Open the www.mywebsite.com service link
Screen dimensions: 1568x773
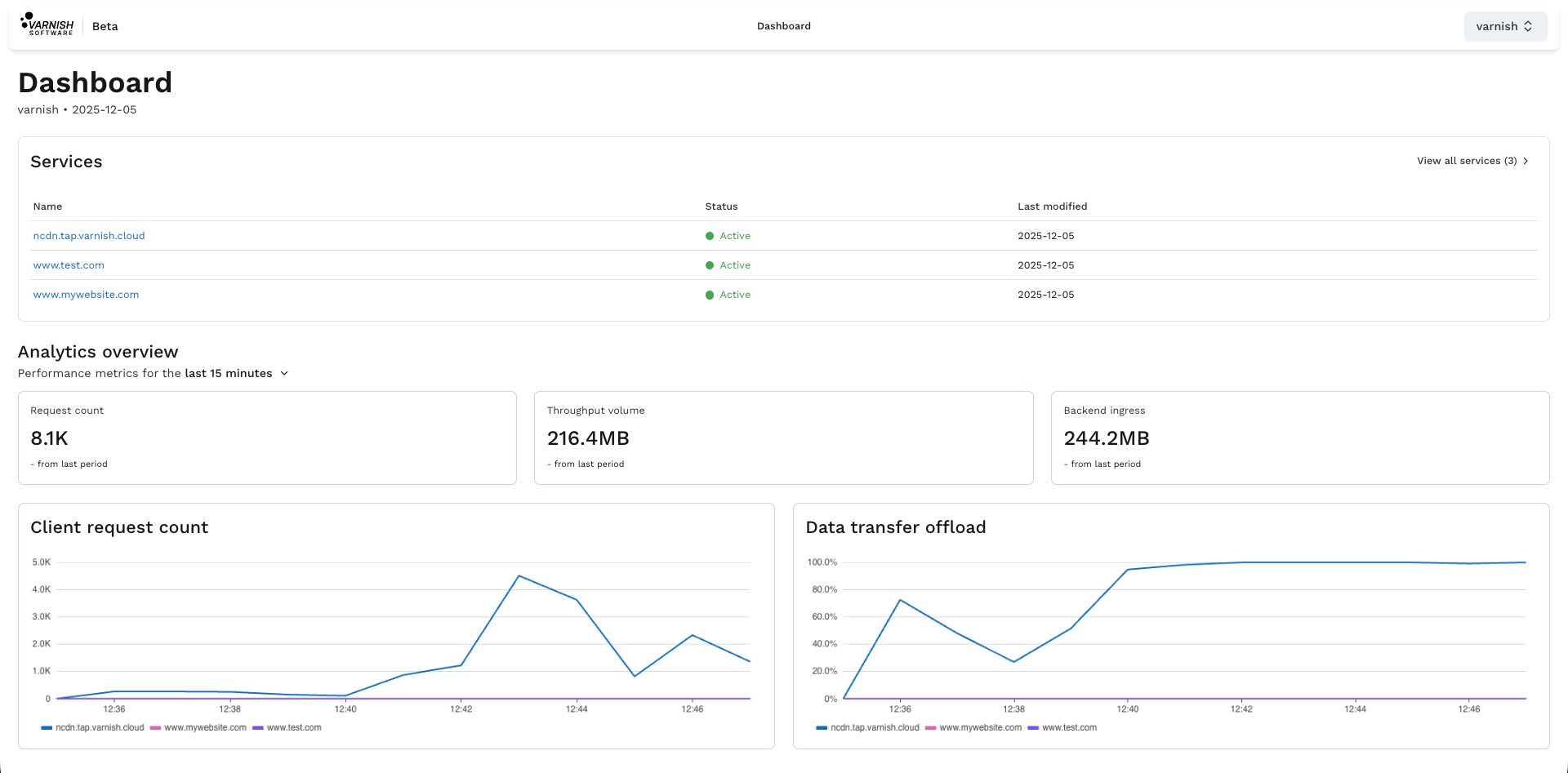[86, 295]
